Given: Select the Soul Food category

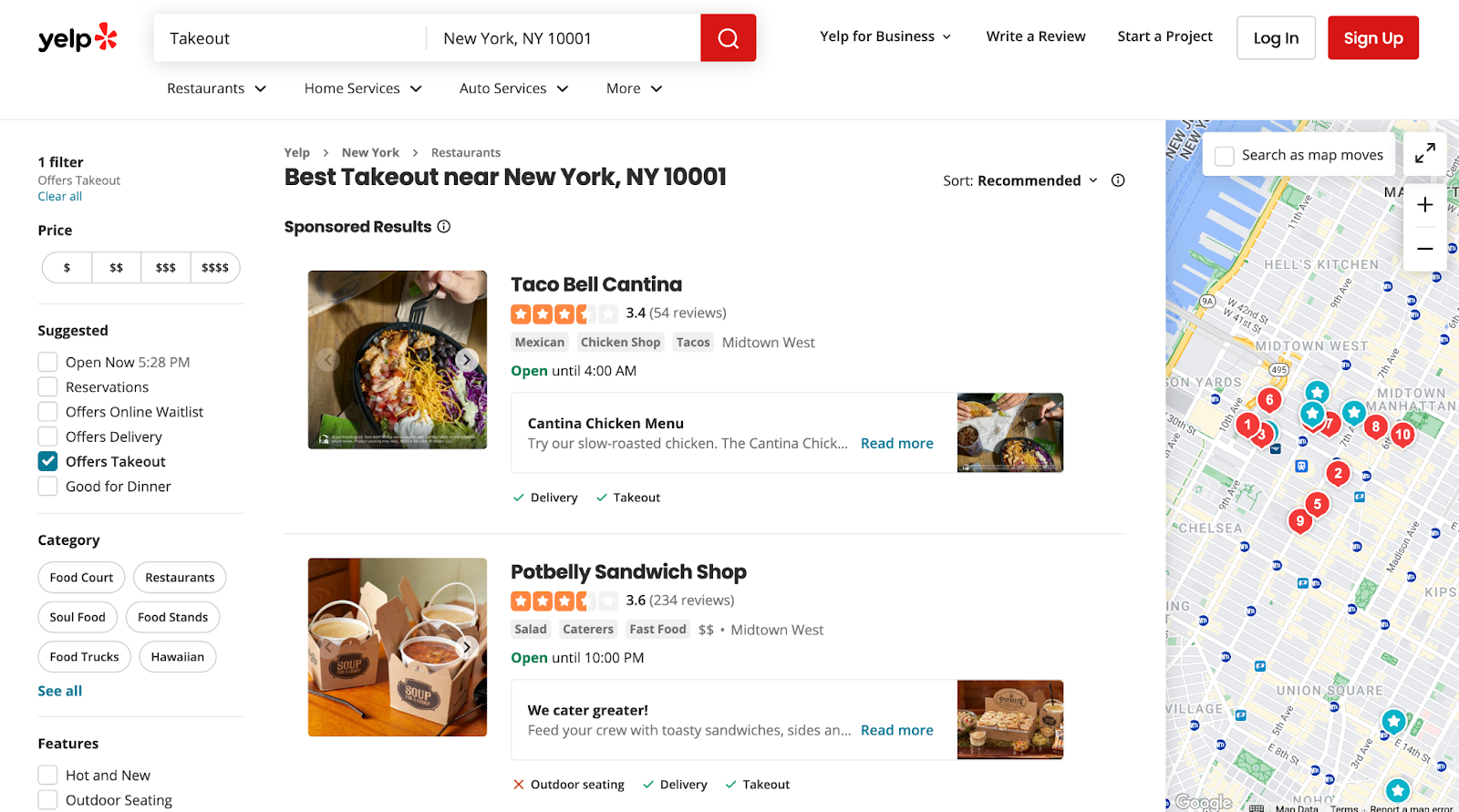Looking at the screenshot, I should 78,617.
